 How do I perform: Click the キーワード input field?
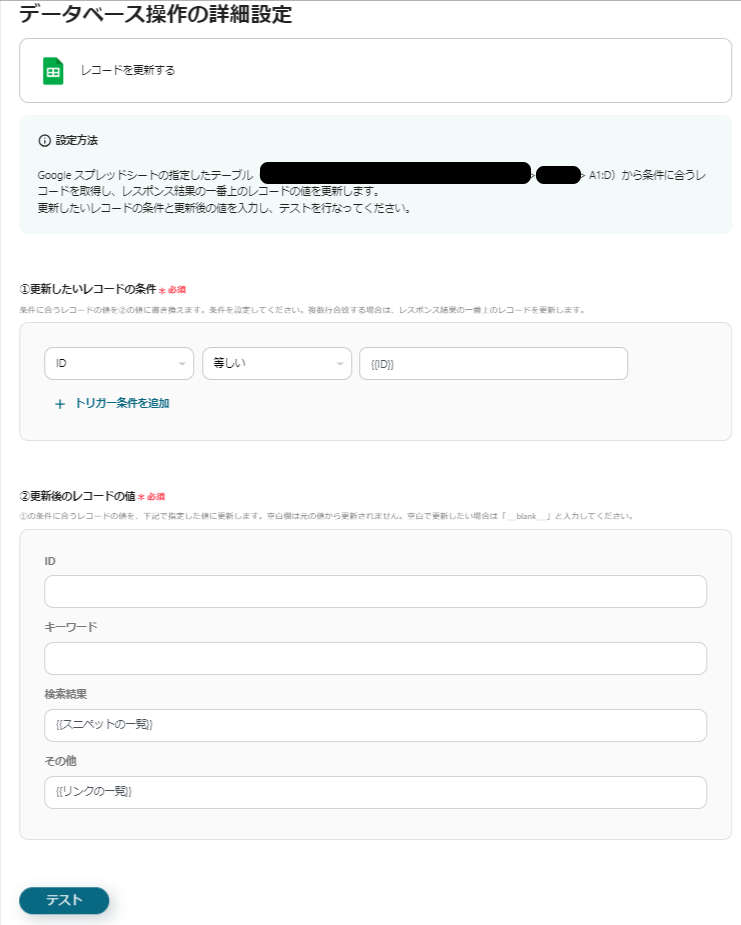tap(375, 659)
